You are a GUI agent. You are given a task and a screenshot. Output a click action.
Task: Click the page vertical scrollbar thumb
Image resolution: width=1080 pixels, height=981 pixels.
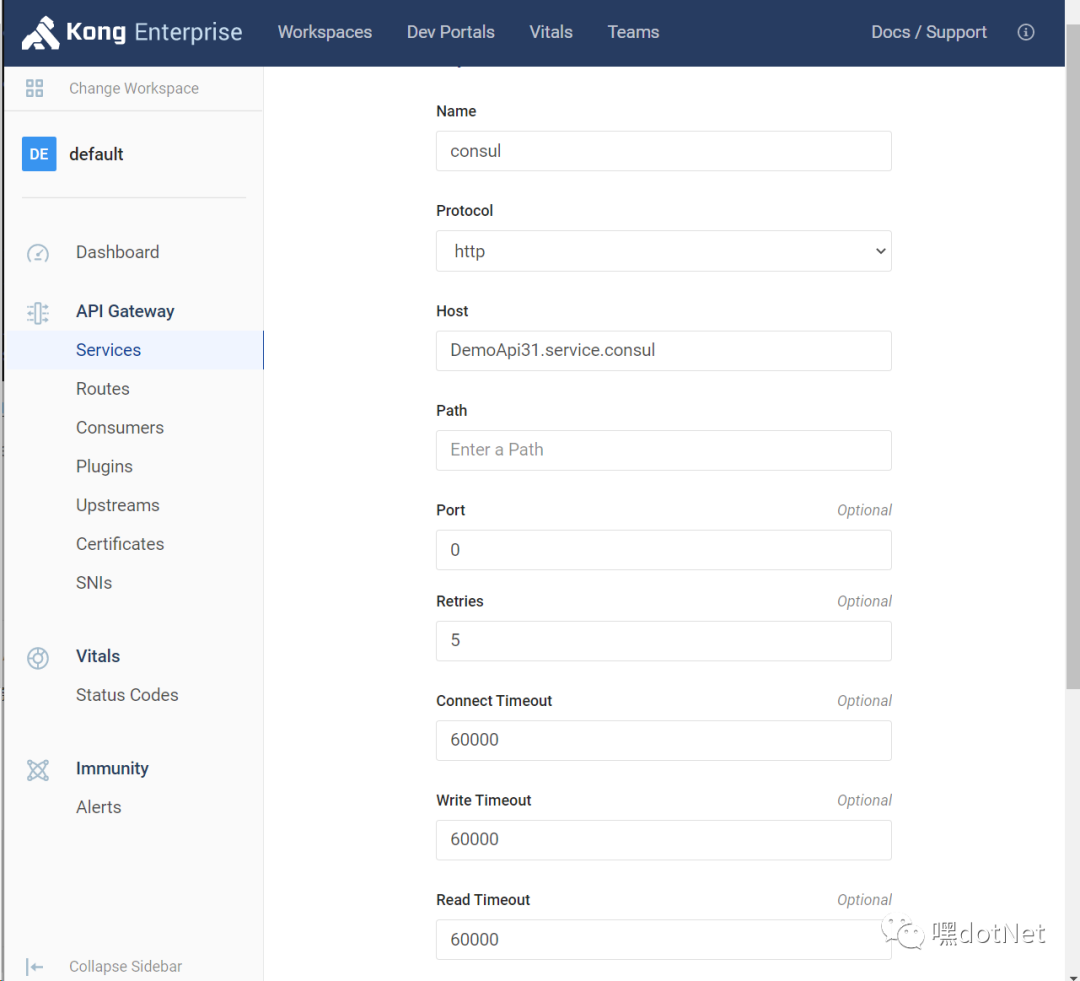(x=1072, y=356)
